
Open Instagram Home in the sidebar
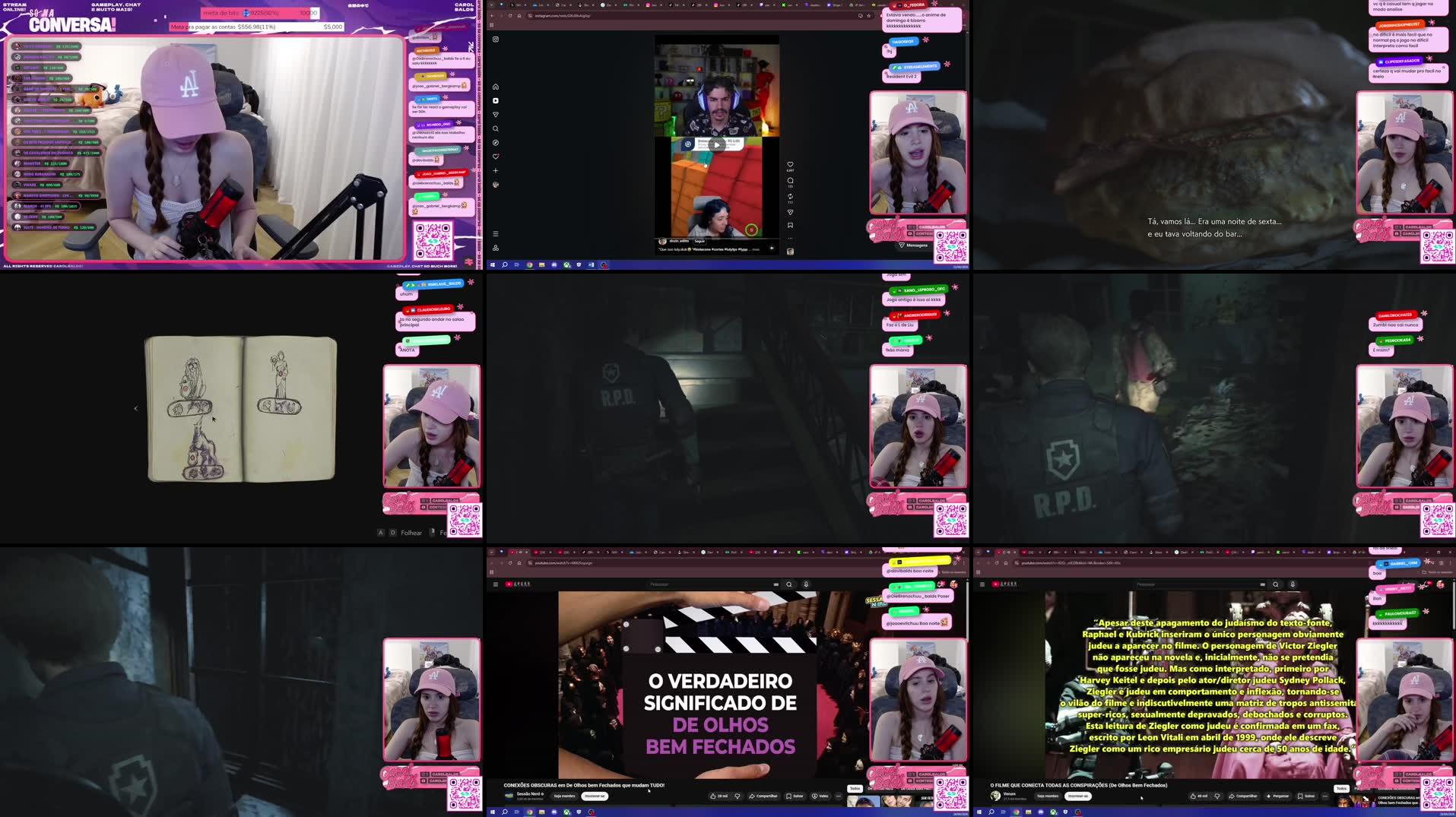pos(495,87)
